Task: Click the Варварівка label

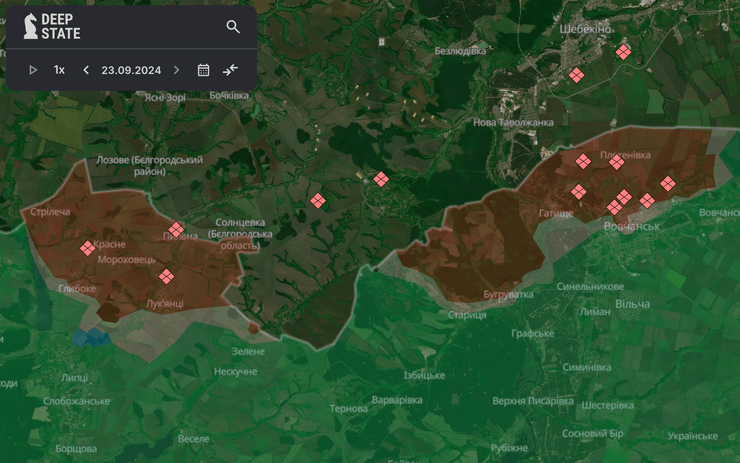Action: 397,400
